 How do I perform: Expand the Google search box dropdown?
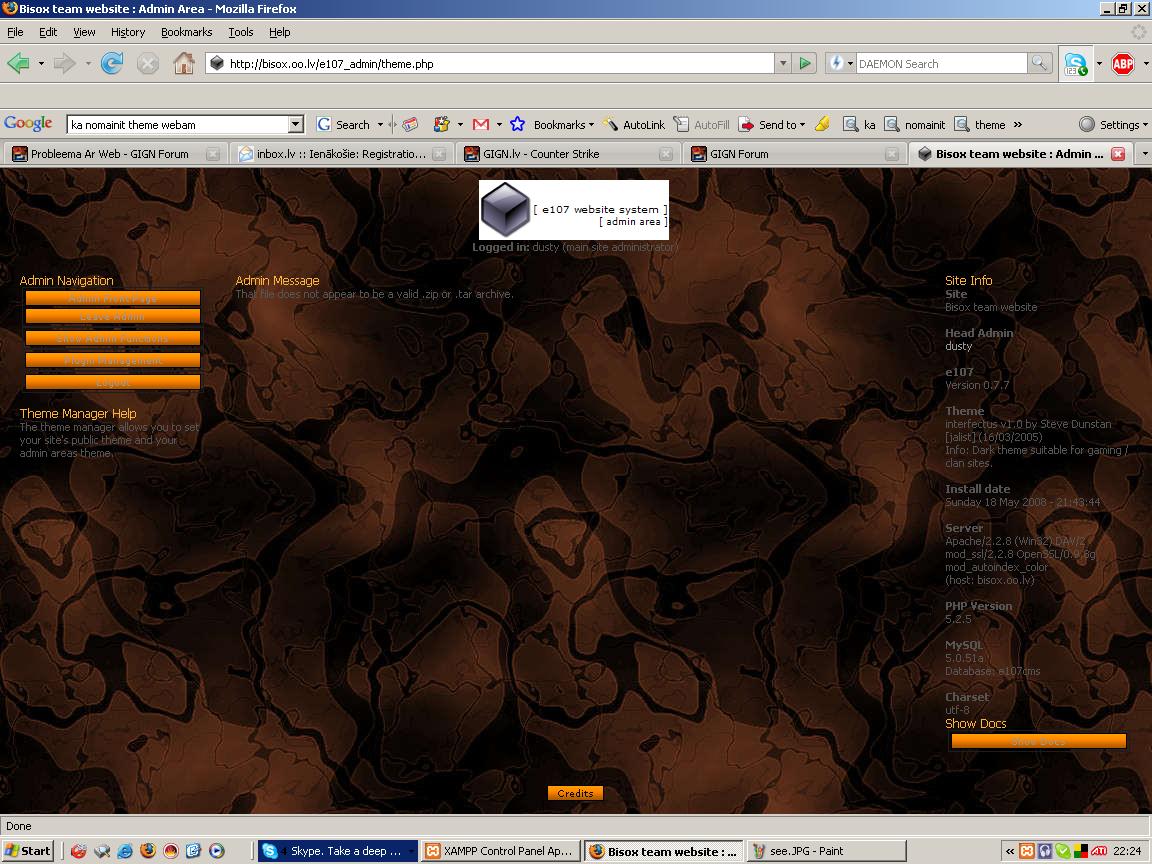pos(295,125)
